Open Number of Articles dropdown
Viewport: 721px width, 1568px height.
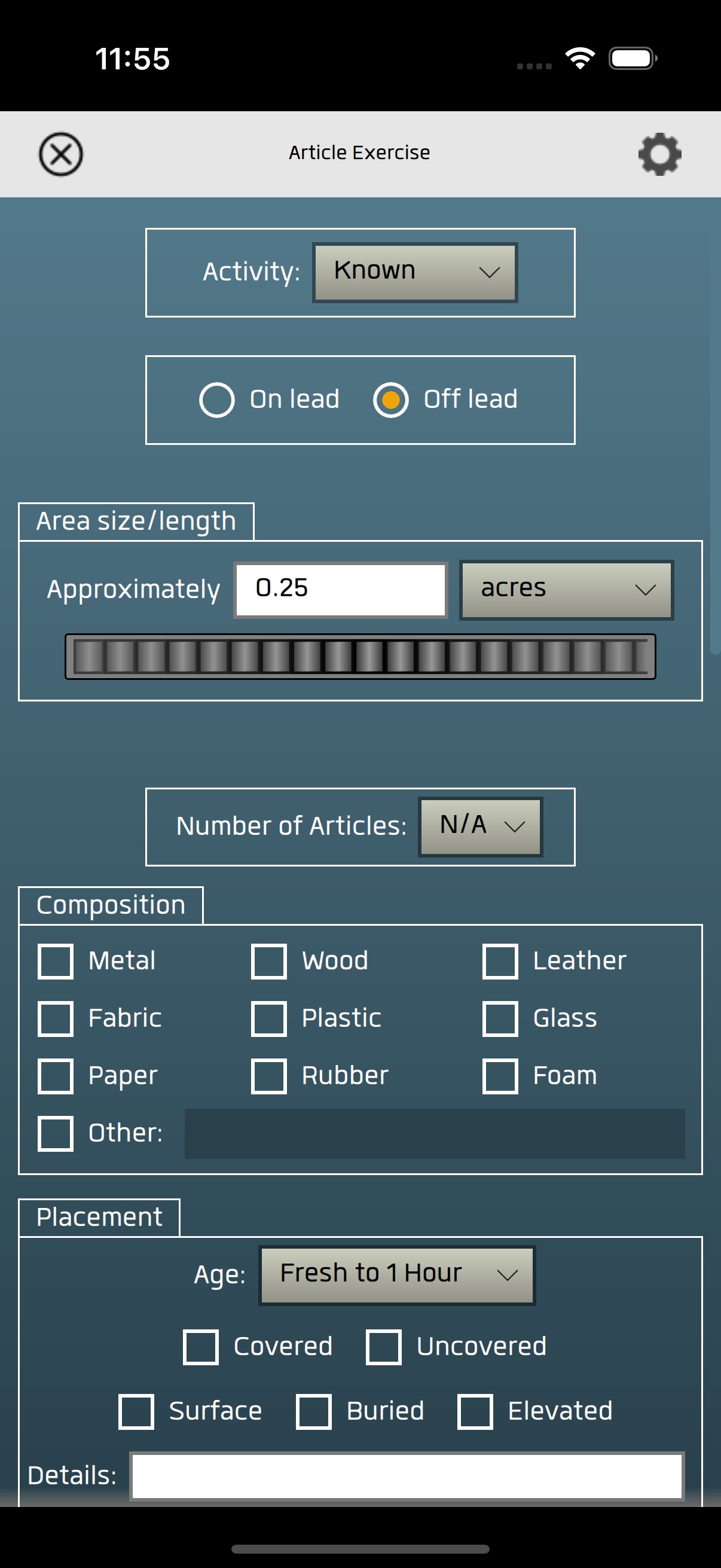(480, 826)
